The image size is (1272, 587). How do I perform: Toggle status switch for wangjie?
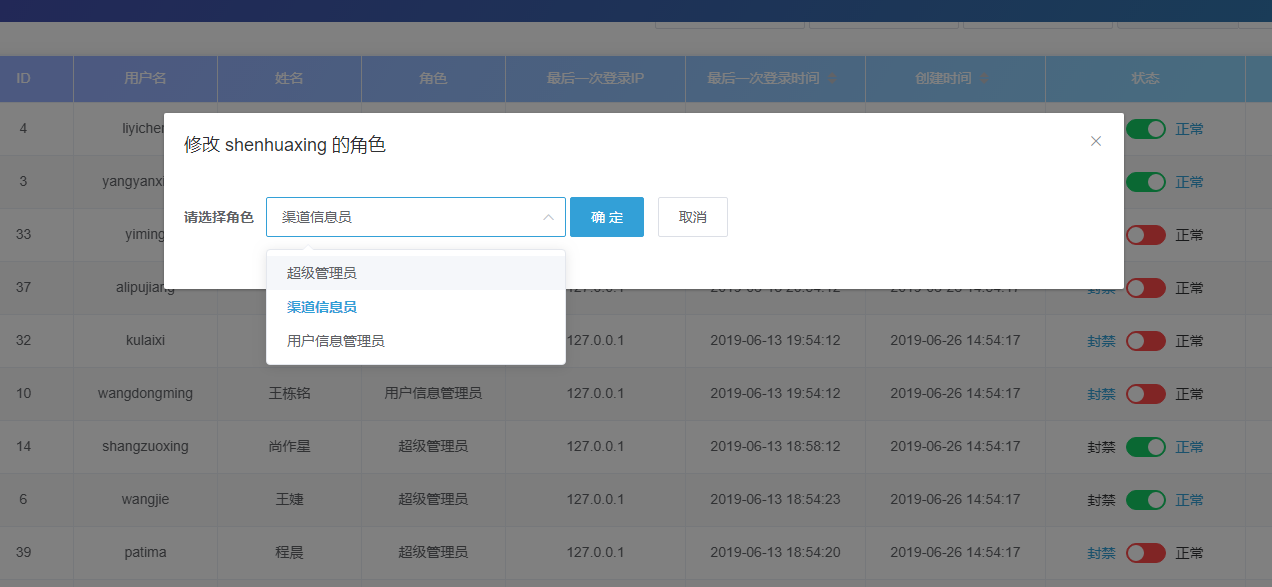pos(1145,500)
